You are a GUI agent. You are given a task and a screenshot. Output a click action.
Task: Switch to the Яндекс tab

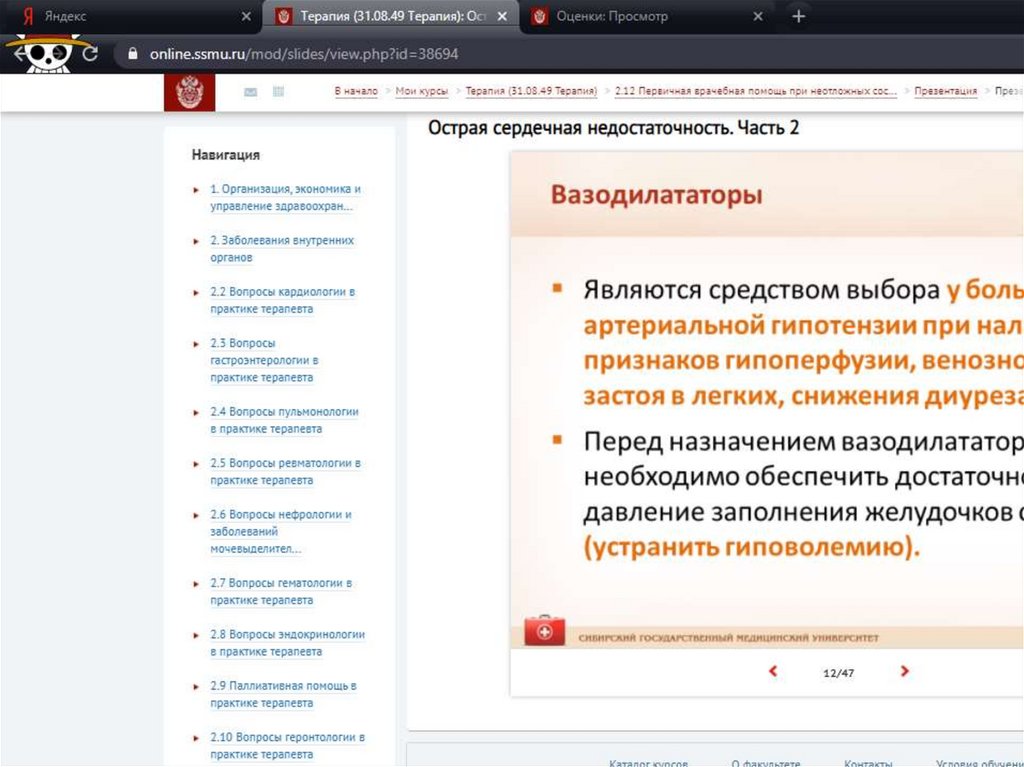tap(130, 17)
